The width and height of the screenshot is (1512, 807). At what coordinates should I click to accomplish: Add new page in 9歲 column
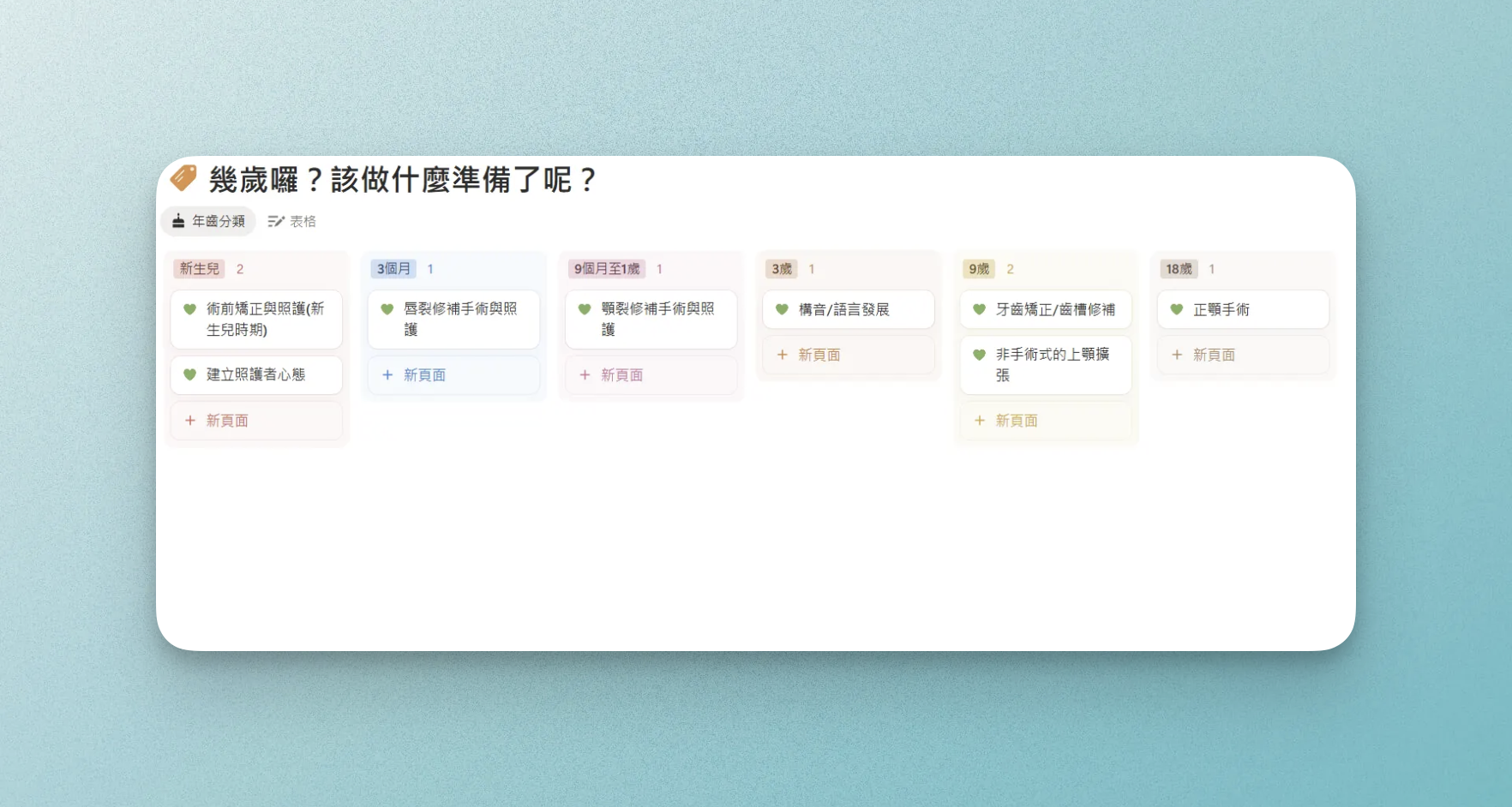point(1017,421)
